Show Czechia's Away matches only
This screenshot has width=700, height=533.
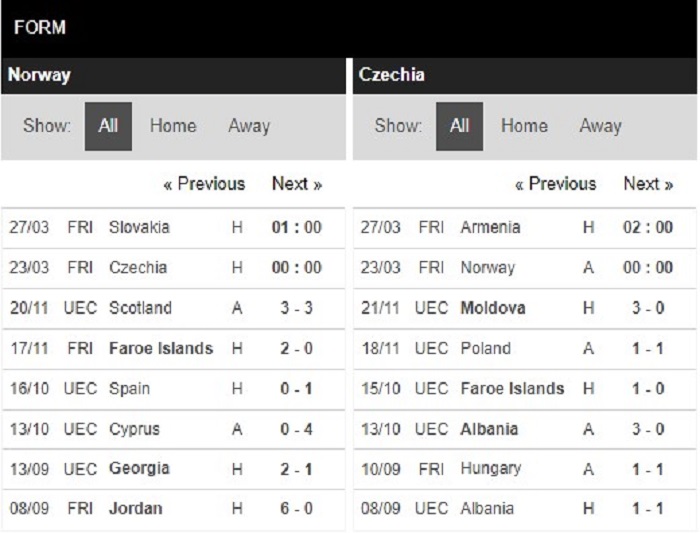click(x=600, y=126)
